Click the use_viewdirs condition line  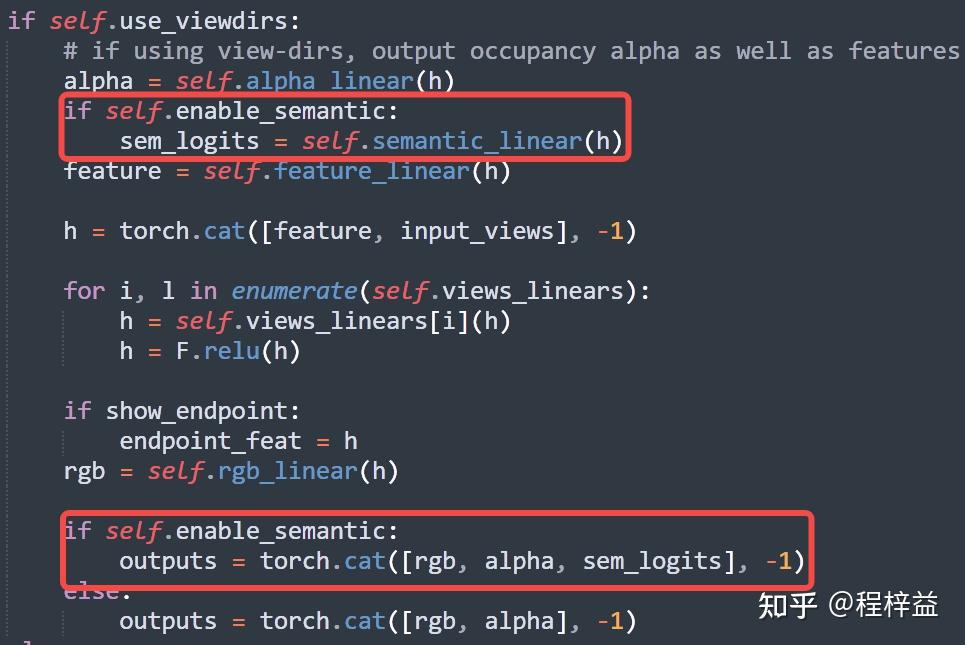tap(154, 21)
